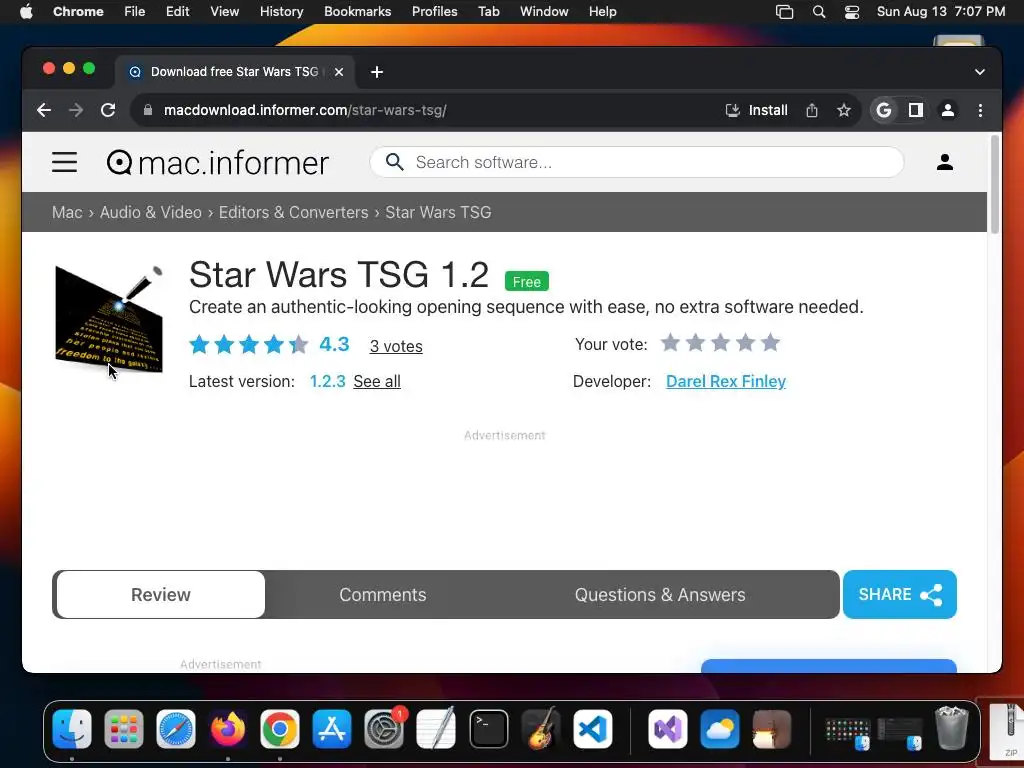This screenshot has height=768, width=1024.
Task: Open the user account icon on the page
Action: [x=944, y=162]
